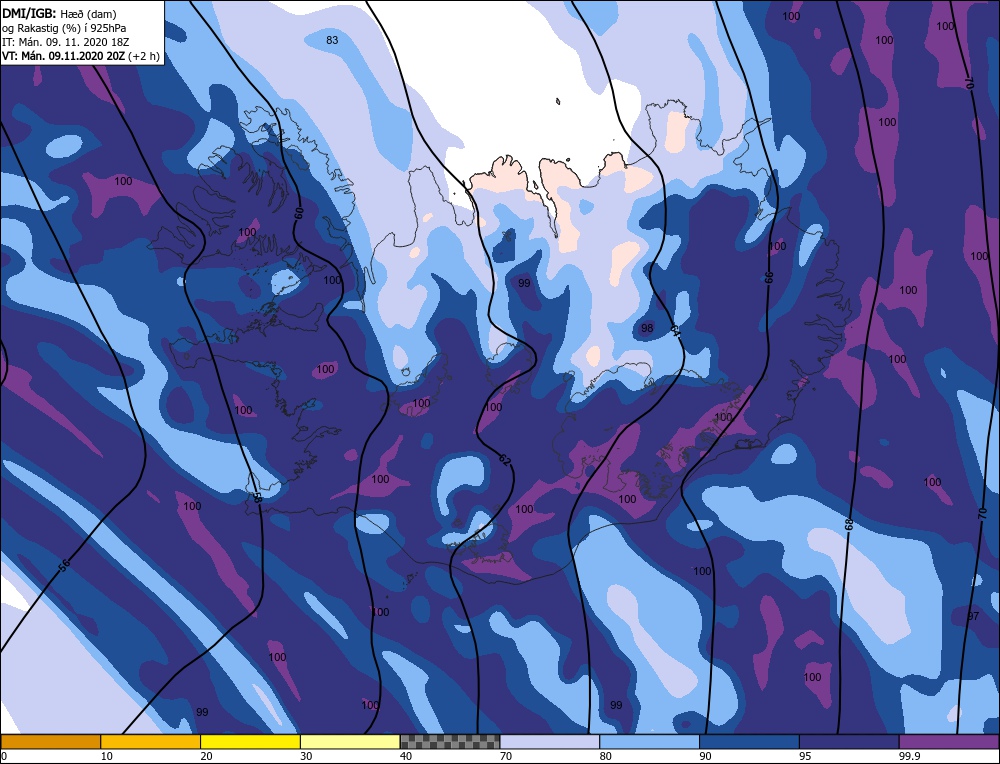Click the dark orange 0–10 legend swatch
This screenshot has height=764, width=1000.
click(x=50, y=741)
